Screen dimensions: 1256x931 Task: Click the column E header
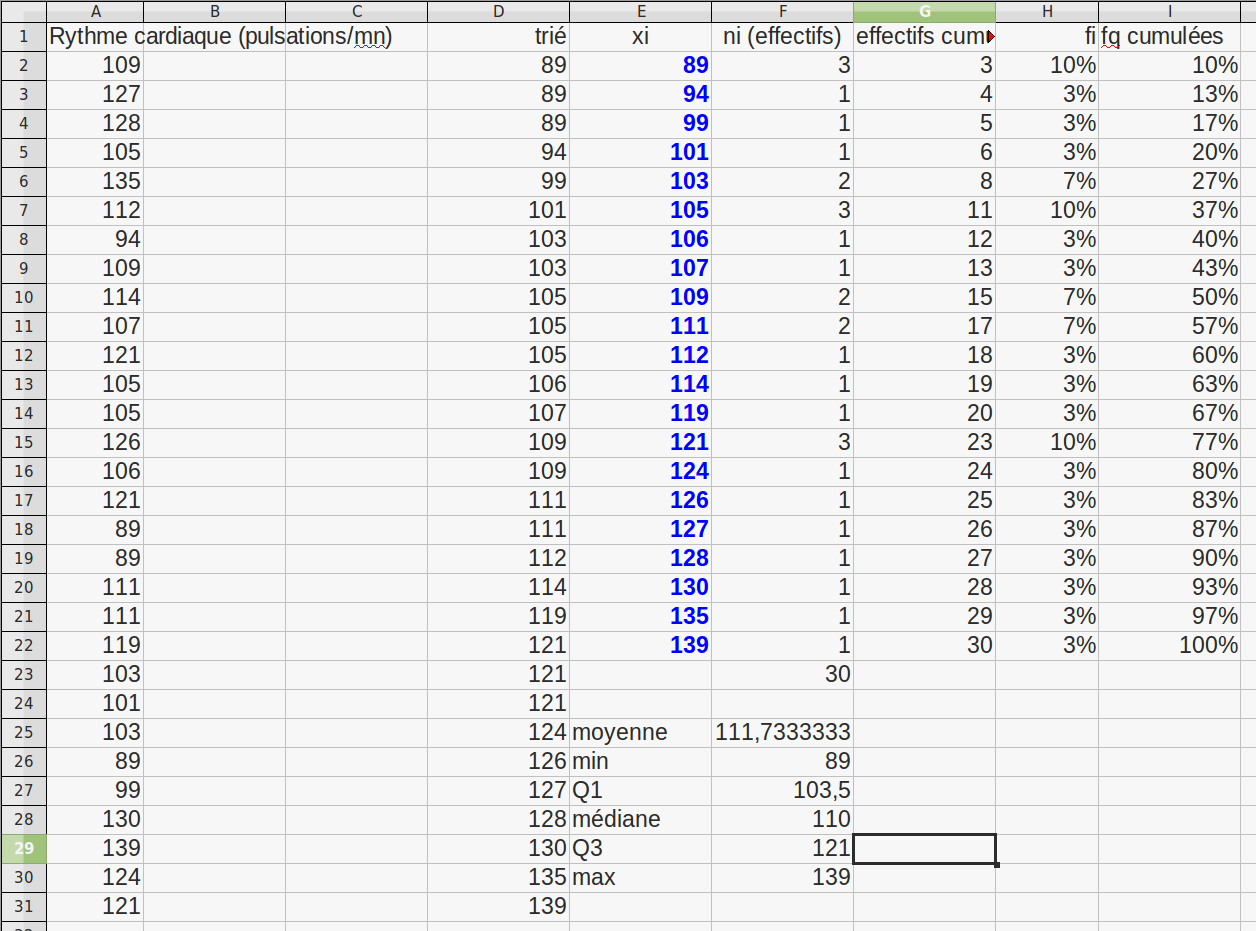(640, 11)
